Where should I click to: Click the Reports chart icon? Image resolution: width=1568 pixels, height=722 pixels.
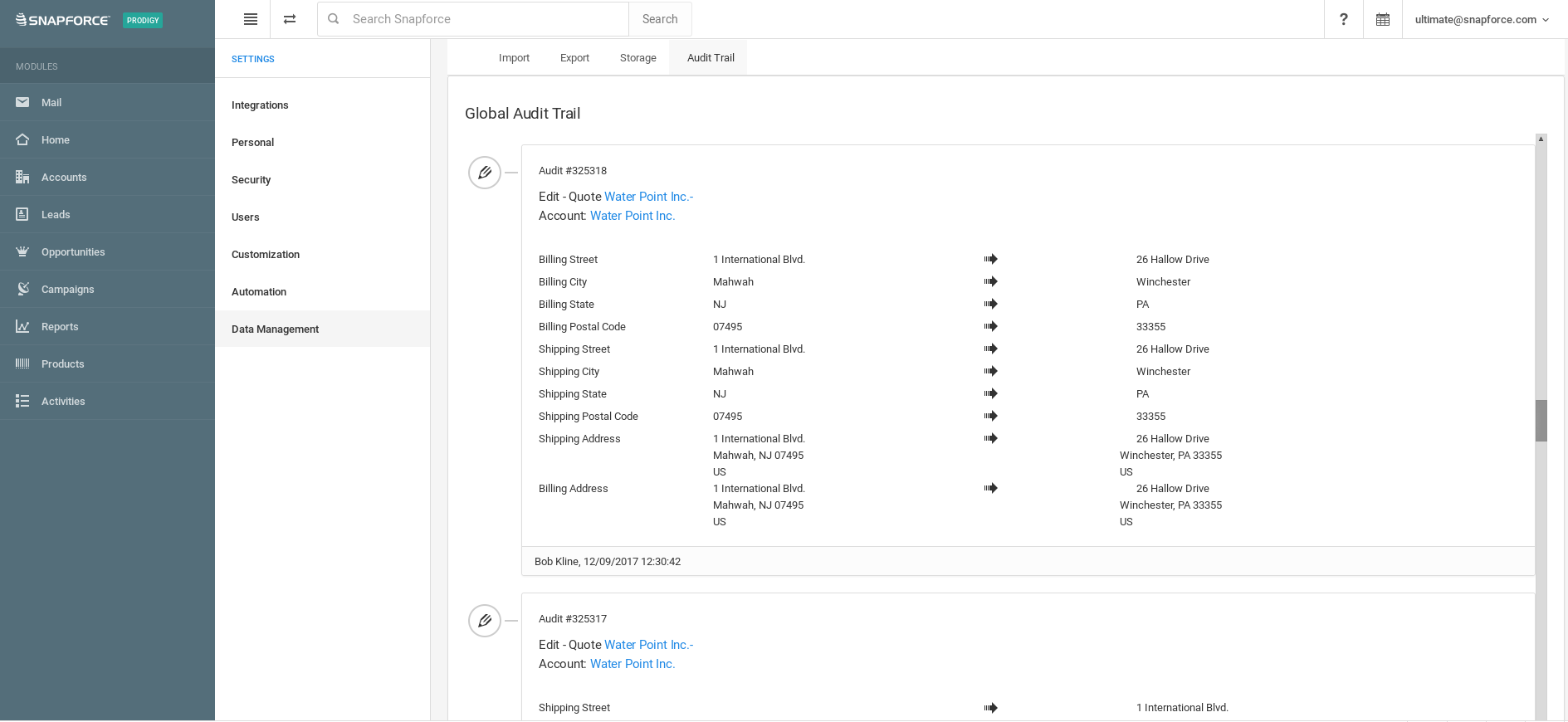[x=22, y=326]
